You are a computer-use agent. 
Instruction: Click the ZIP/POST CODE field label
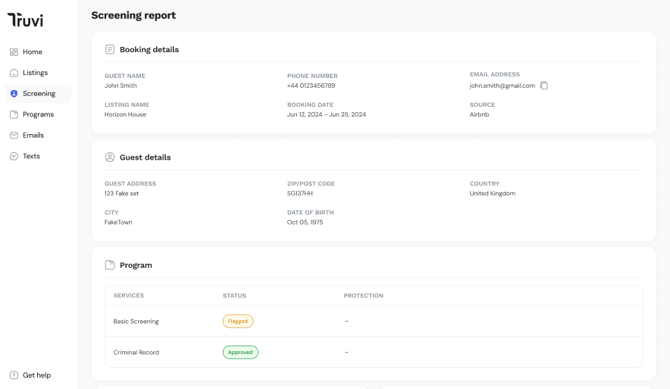(x=311, y=183)
